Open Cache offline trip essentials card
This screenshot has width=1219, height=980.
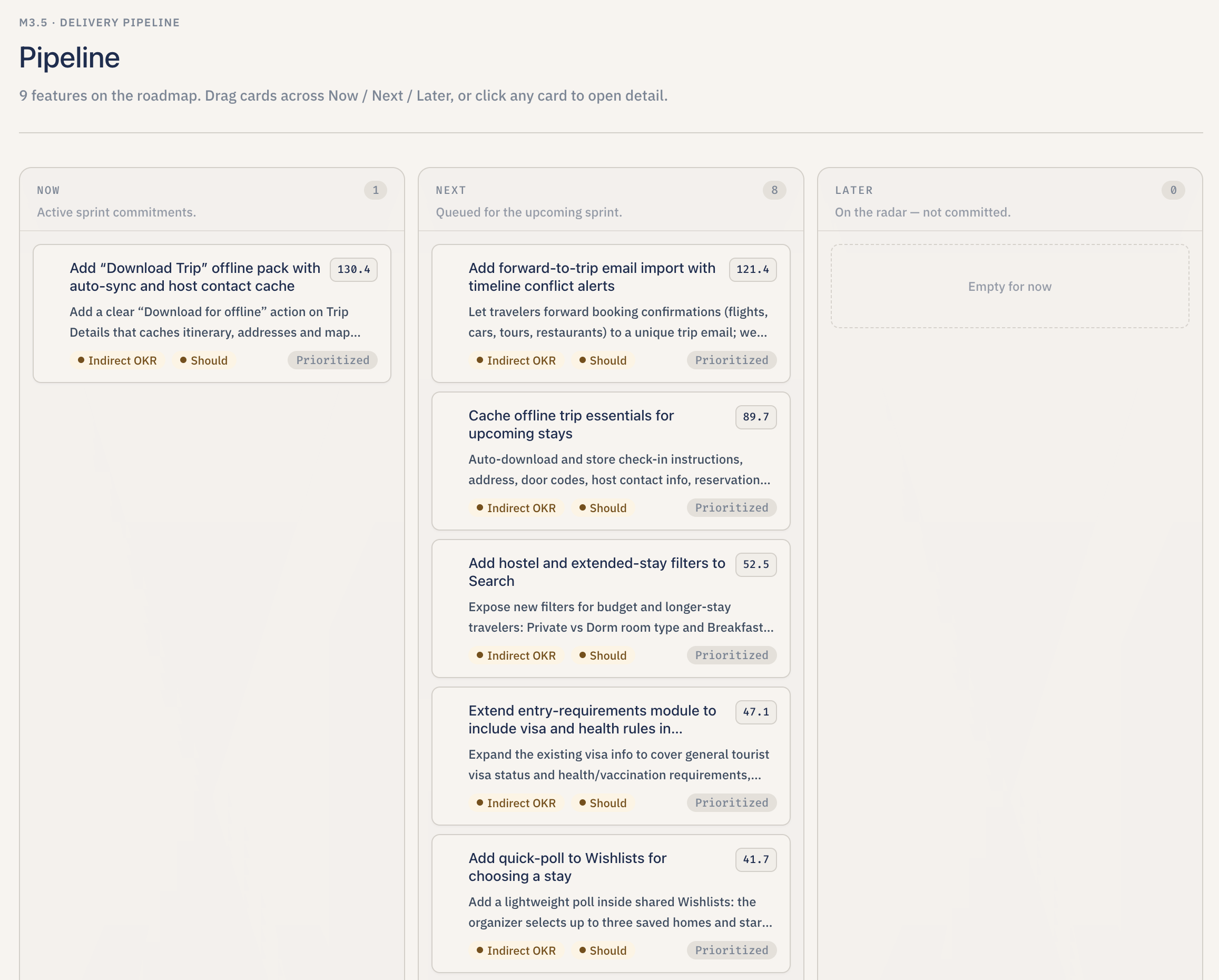coord(571,424)
